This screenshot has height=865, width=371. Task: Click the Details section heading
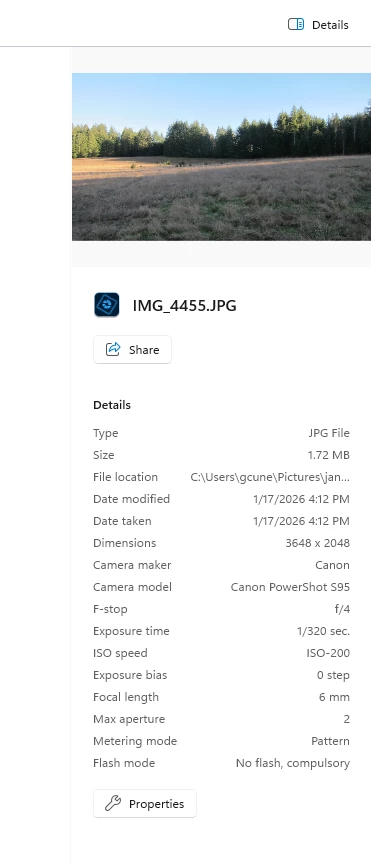112,405
